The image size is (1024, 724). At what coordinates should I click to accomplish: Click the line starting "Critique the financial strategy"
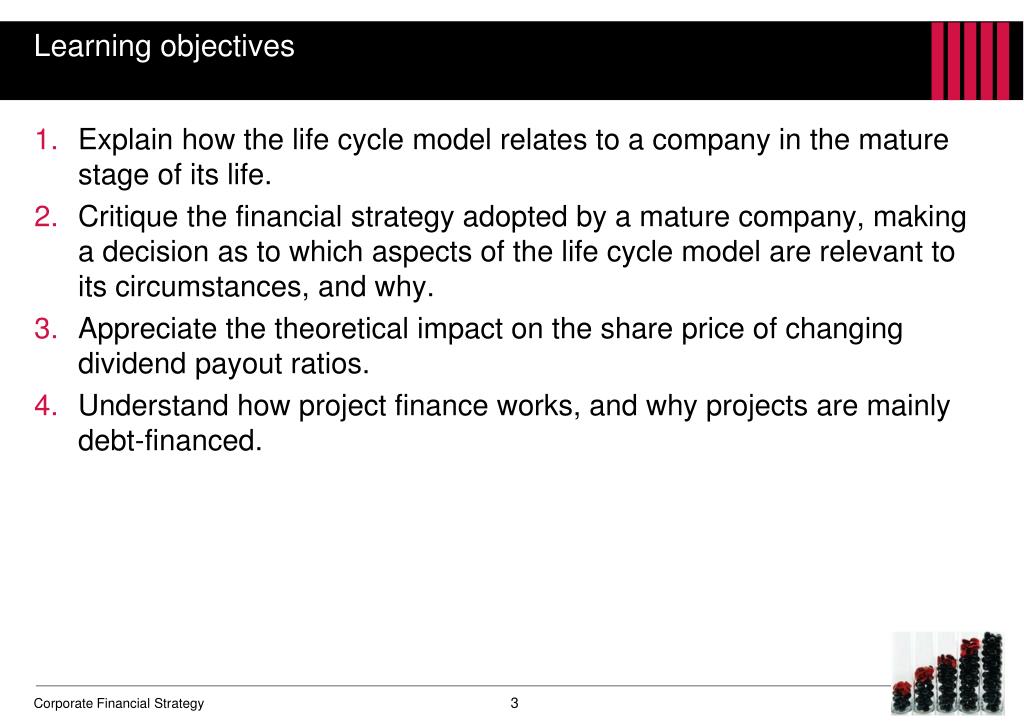click(x=522, y=216)
